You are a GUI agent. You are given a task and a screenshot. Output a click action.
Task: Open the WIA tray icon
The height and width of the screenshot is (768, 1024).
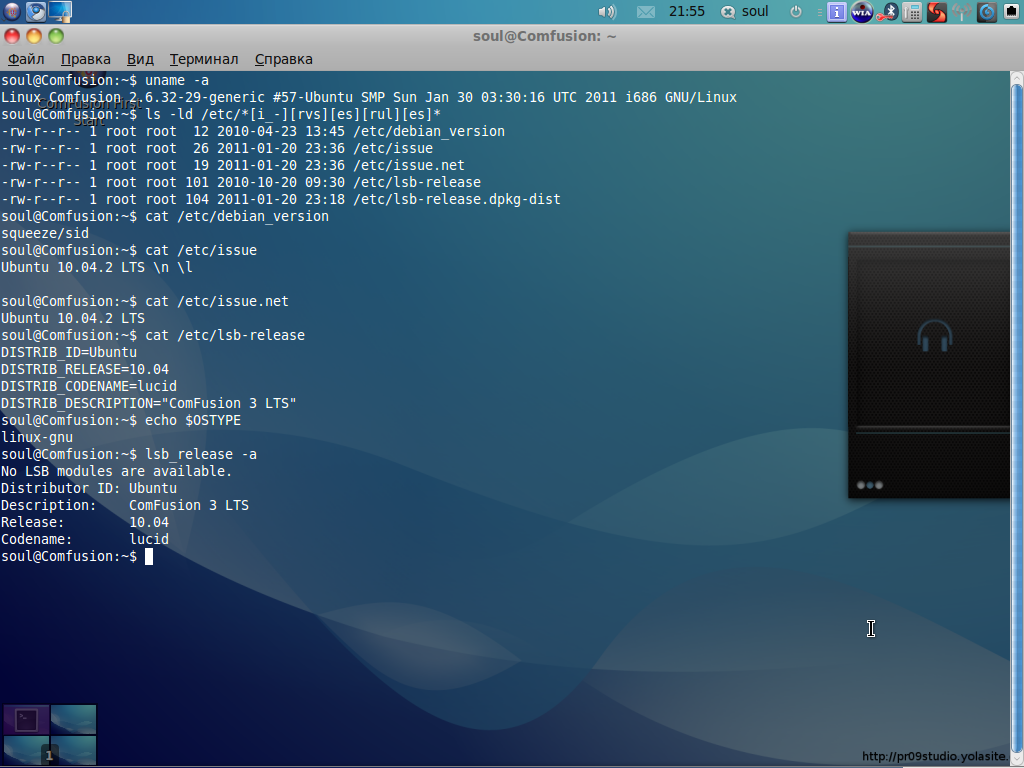coord(862,12)
